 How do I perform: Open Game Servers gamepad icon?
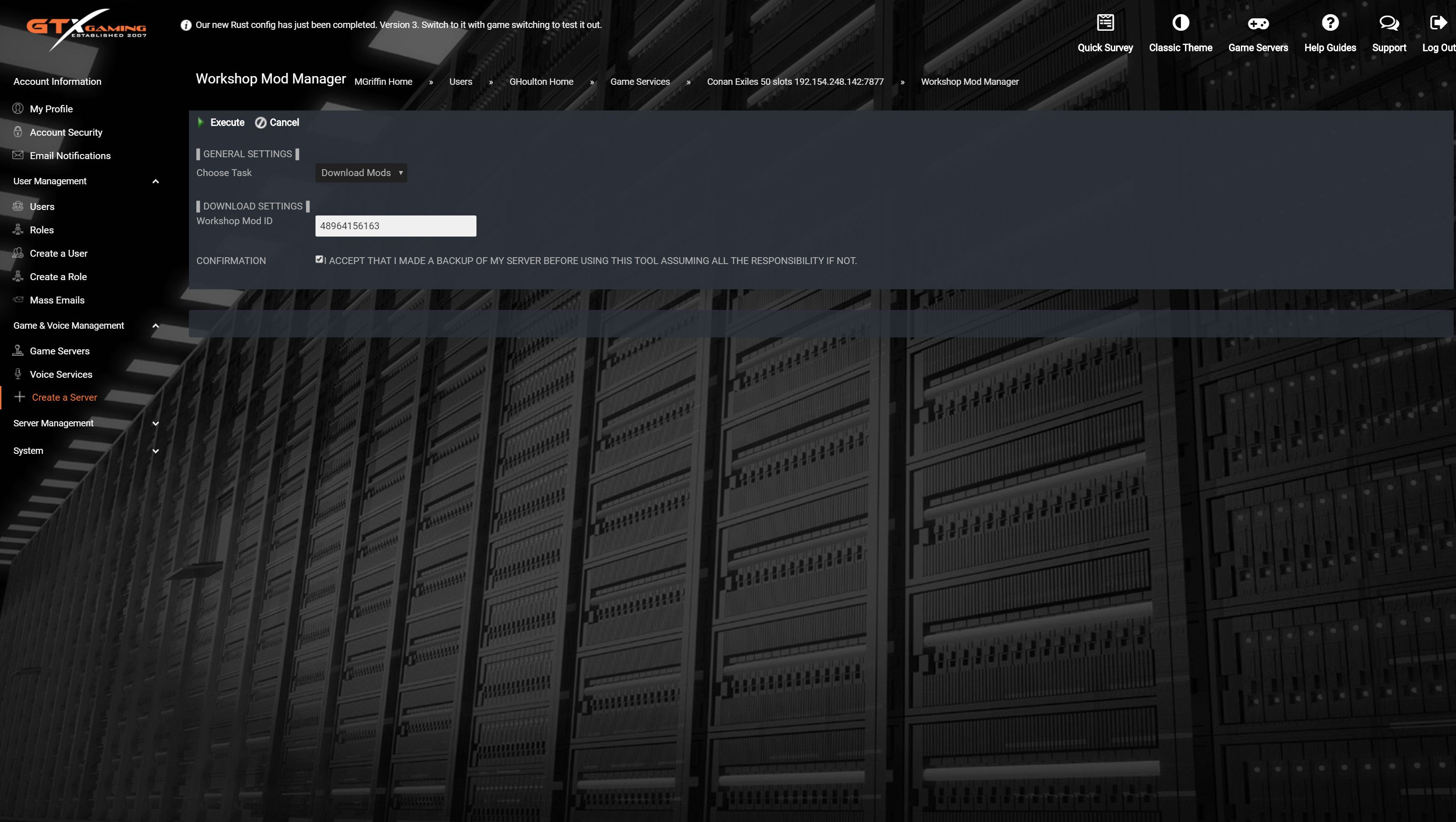(x=1257, y=23)
